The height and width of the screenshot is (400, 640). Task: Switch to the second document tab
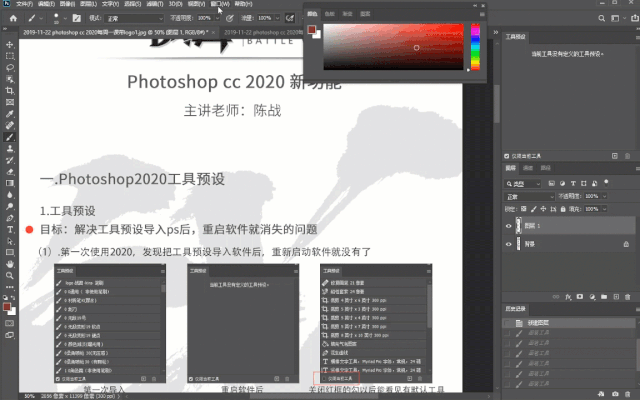pos(263,32)
